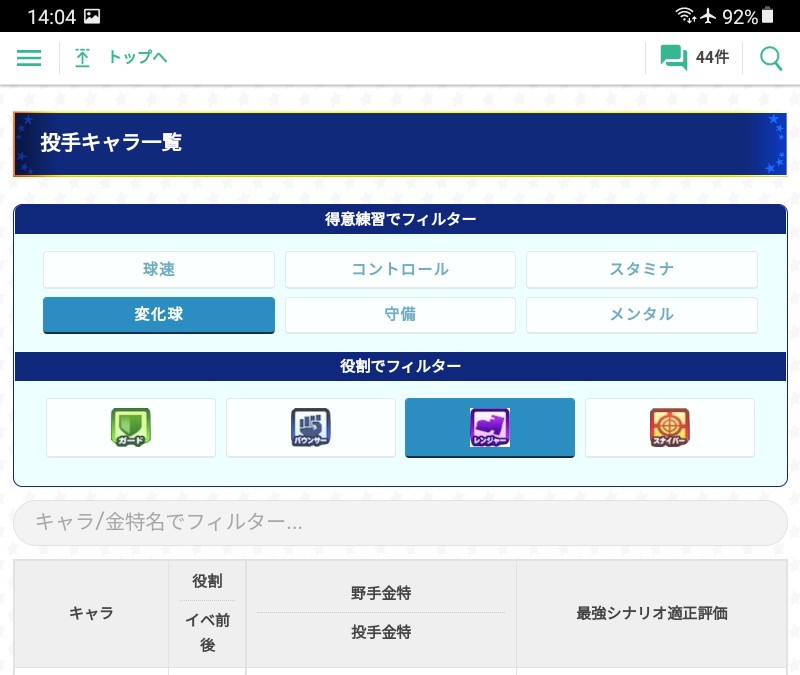Toggle the スタミナ practice filter
This screenshot has width=800, height=675.
(x=641, y=270)
